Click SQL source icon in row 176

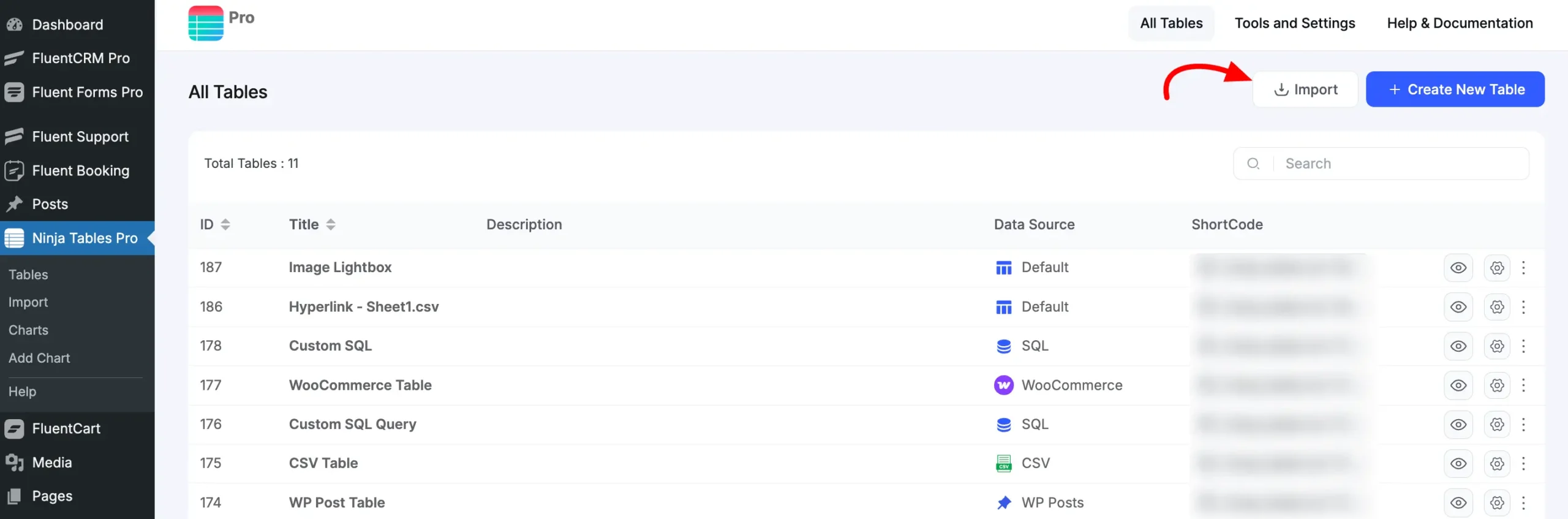coord(1003,425)
